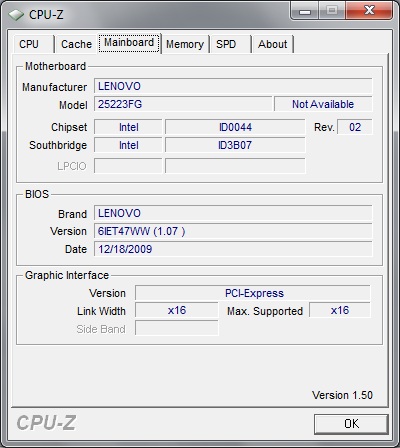Switch to the SPD tab
This screenshot has width=400, height=448.
coord(230,44)
